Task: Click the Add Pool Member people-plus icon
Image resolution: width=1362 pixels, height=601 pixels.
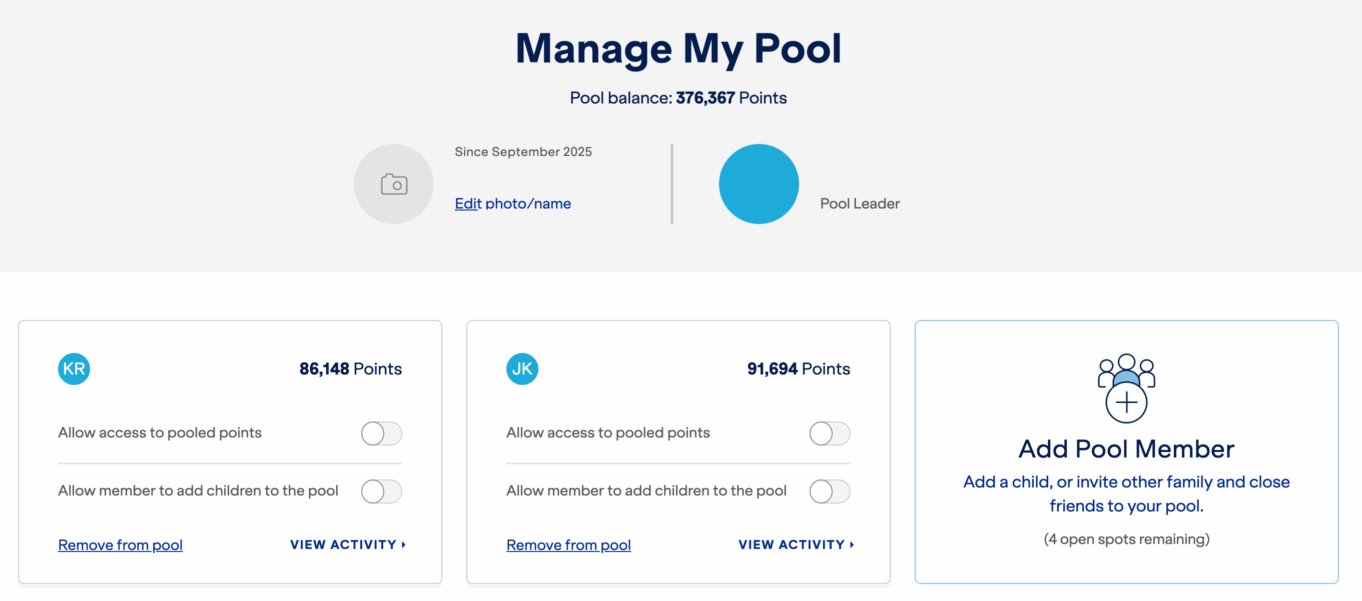Action: pos(1126,387)
